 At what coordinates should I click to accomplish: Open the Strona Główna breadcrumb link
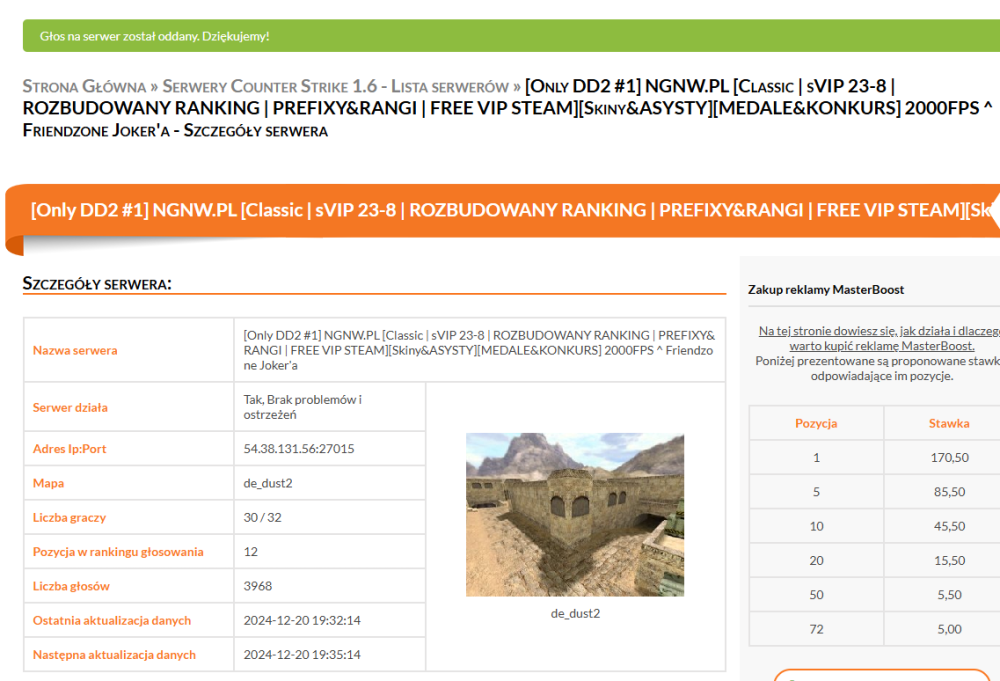tap(84, 86)
